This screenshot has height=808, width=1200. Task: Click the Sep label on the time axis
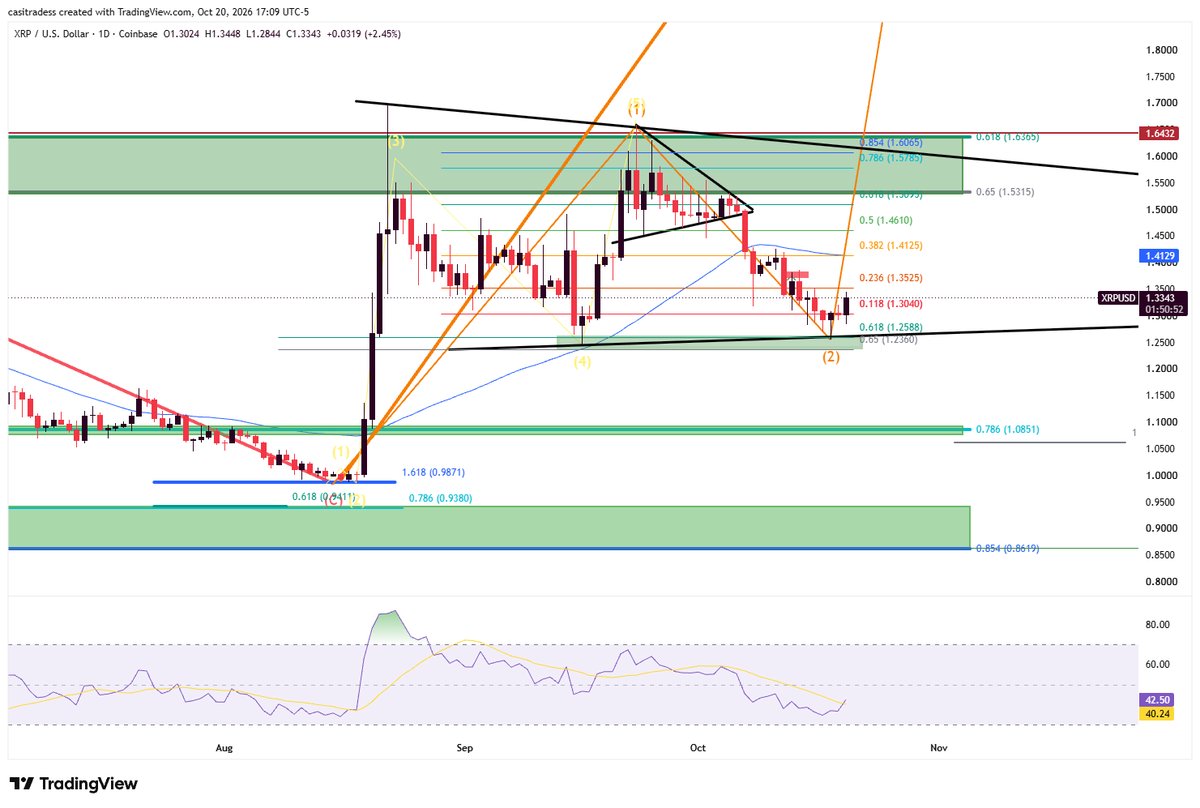pyautogui.click(x=464, y=746)
